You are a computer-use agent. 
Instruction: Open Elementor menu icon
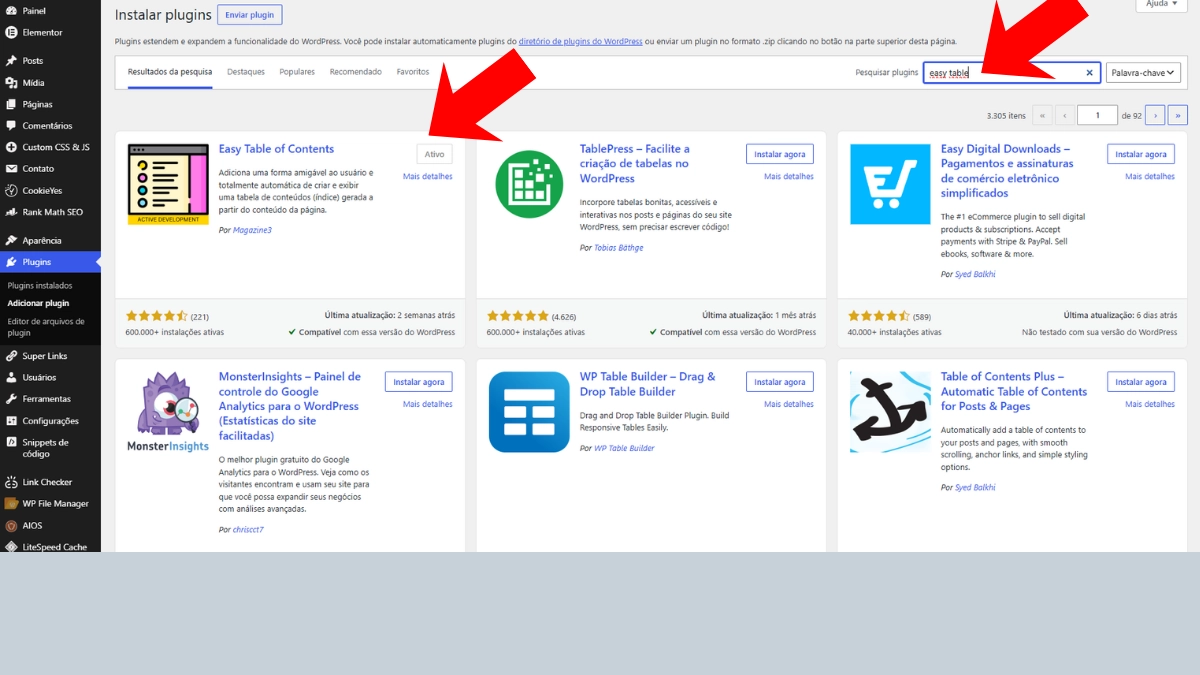pos(11,32)
